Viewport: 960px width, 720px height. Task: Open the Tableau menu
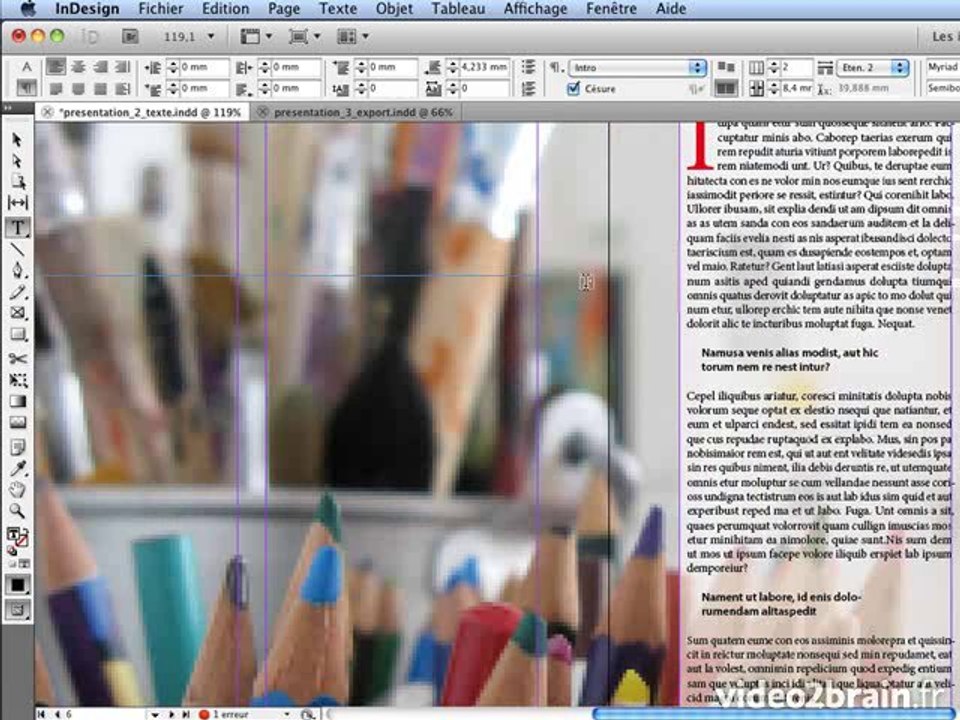point(458,9)
